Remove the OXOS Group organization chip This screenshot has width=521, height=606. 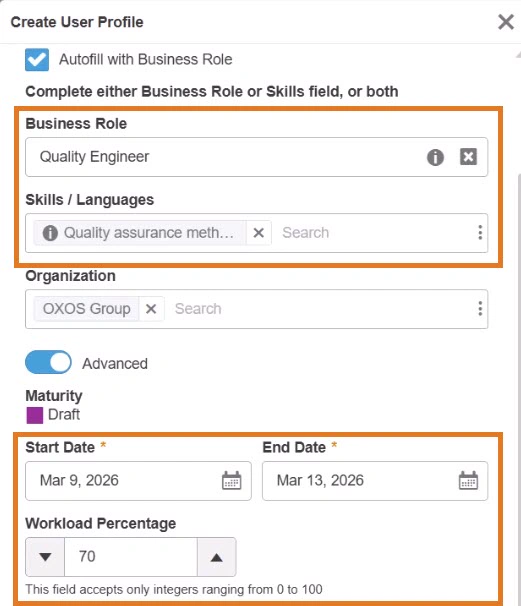pos(151,309)
